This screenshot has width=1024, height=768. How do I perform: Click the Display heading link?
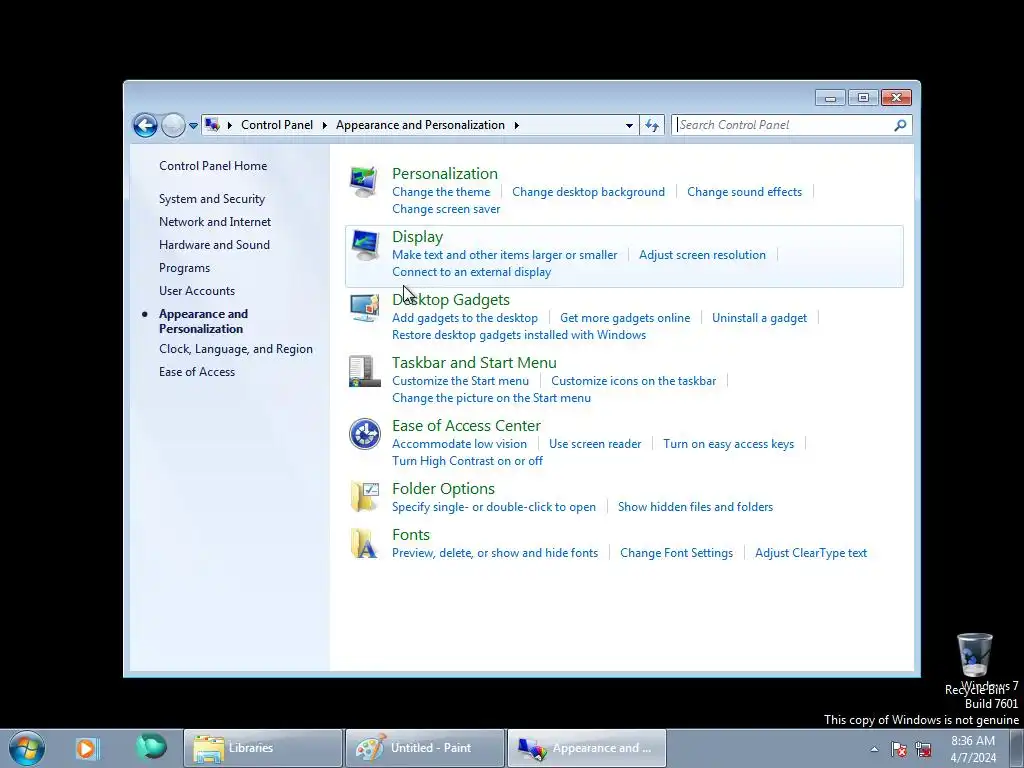click(x=417, y=236)
